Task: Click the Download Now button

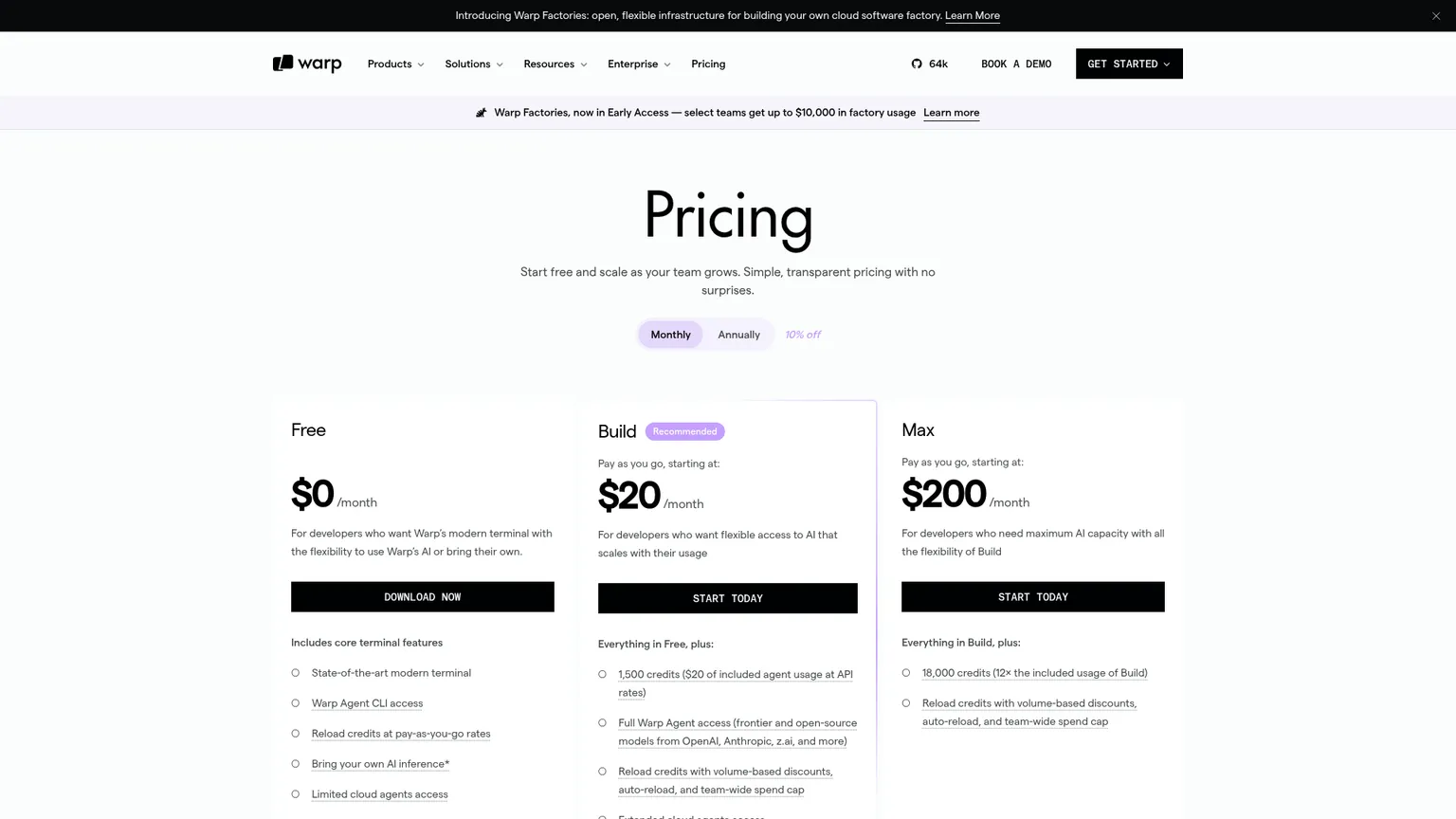Action: click(423, 597)
